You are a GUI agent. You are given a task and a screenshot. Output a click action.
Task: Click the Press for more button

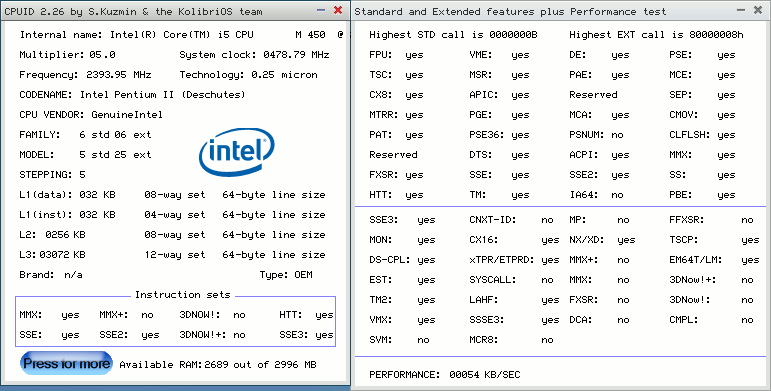click(x=66, y=363)
